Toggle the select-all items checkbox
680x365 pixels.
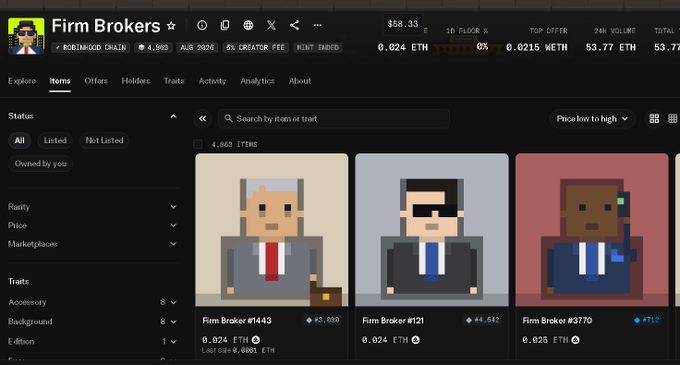click(198, 144)
